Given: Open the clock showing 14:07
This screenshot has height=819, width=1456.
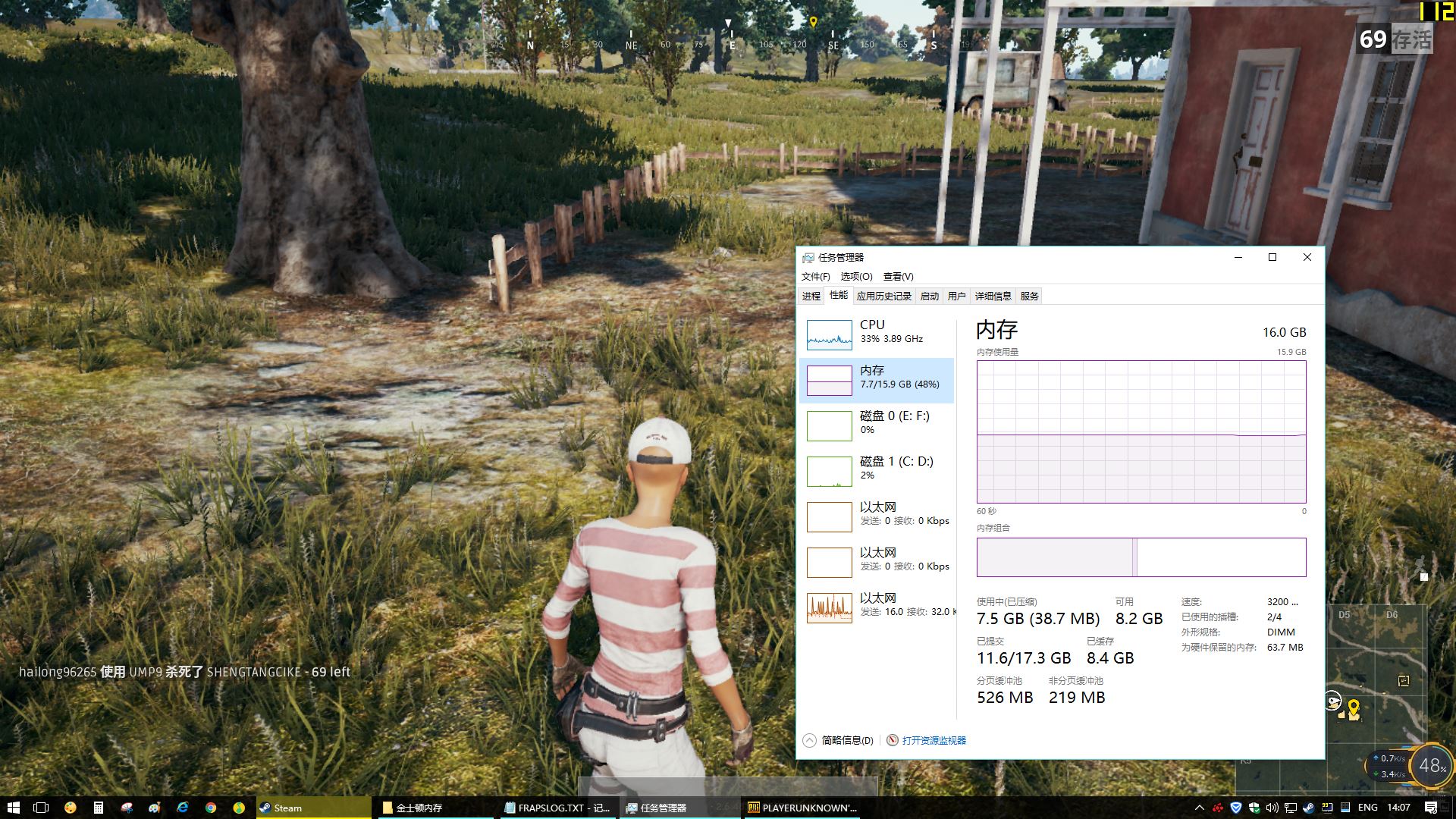Looking at the screenshot, I should tap(1399, 808).
